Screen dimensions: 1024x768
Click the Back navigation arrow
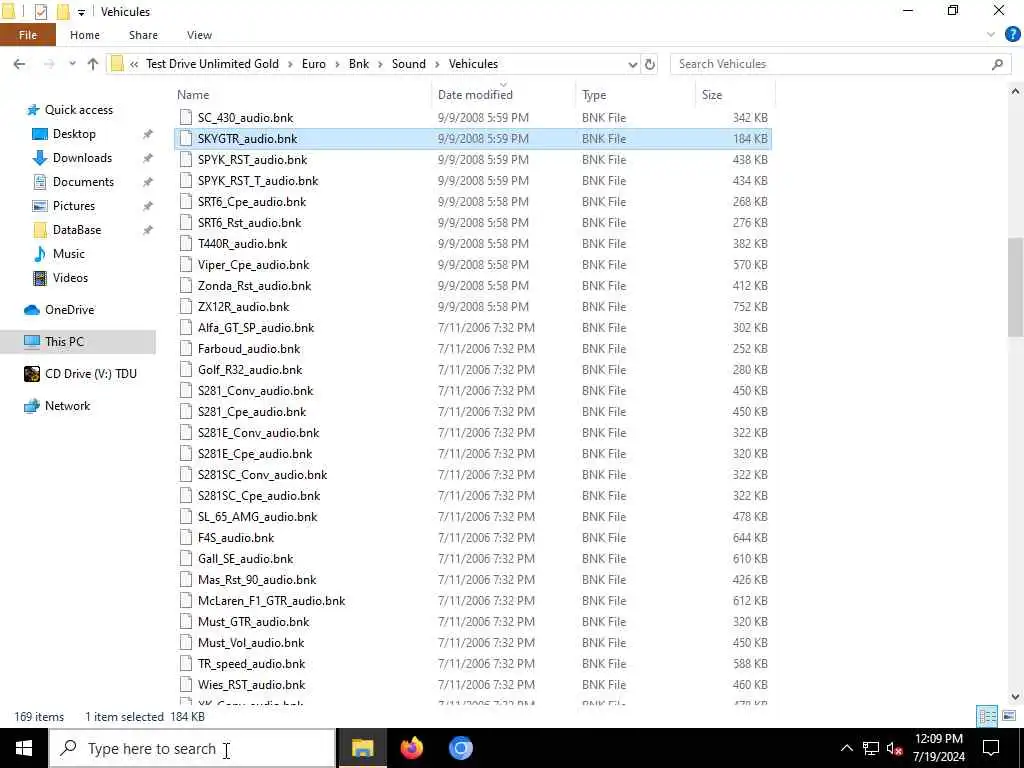pyautogui.click(x=20, y=64)
